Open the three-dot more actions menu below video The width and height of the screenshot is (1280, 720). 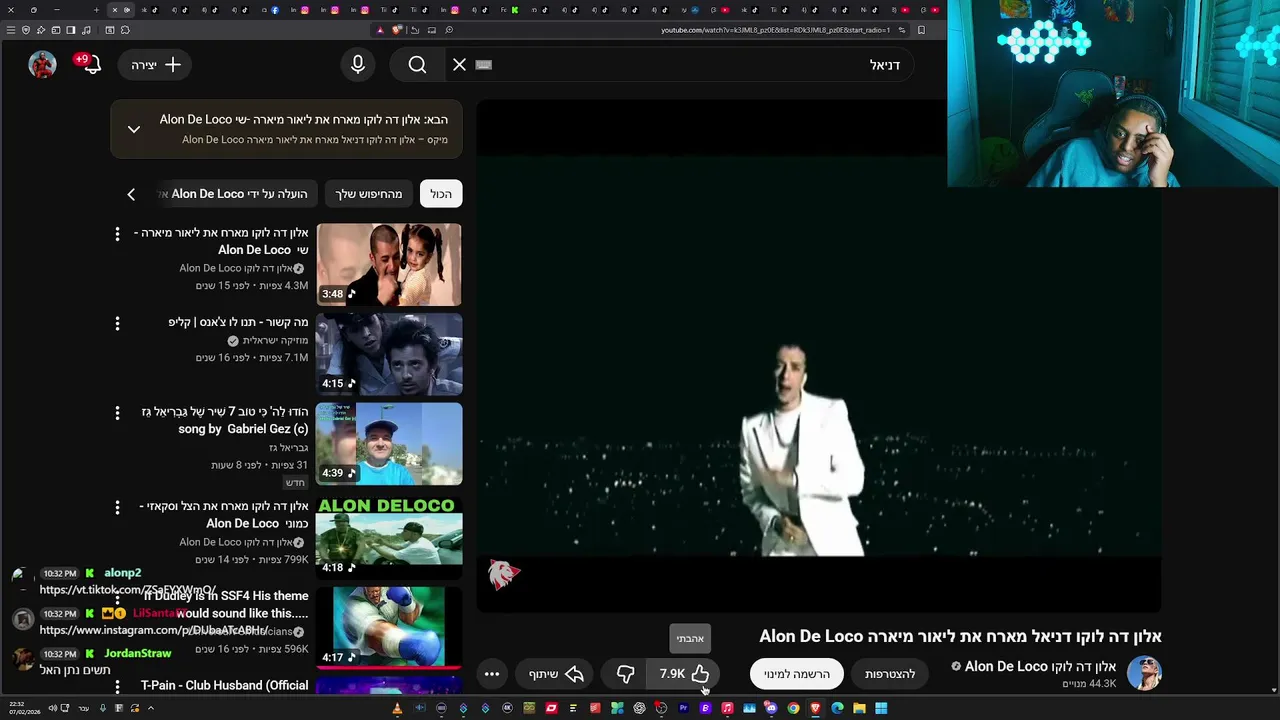point(492,674)
